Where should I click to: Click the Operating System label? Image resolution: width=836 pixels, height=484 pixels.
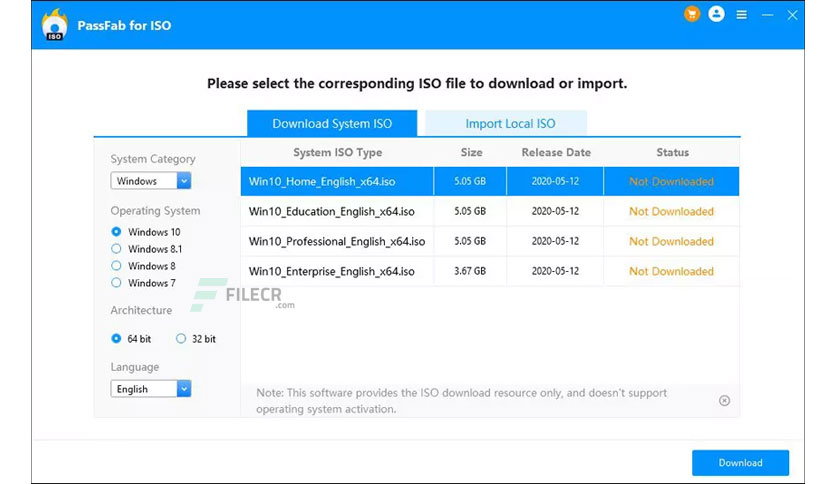(x=155, y=211)
